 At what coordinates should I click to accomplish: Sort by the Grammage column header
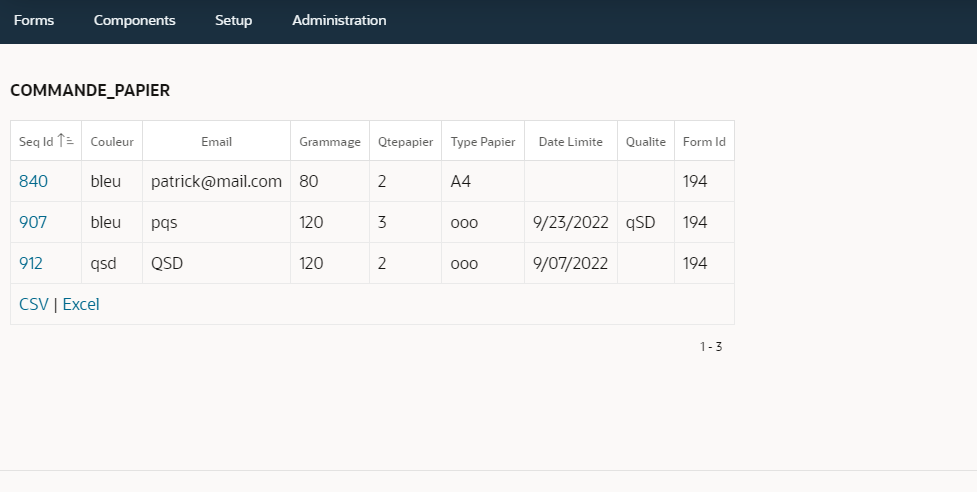tap(330, 142)
